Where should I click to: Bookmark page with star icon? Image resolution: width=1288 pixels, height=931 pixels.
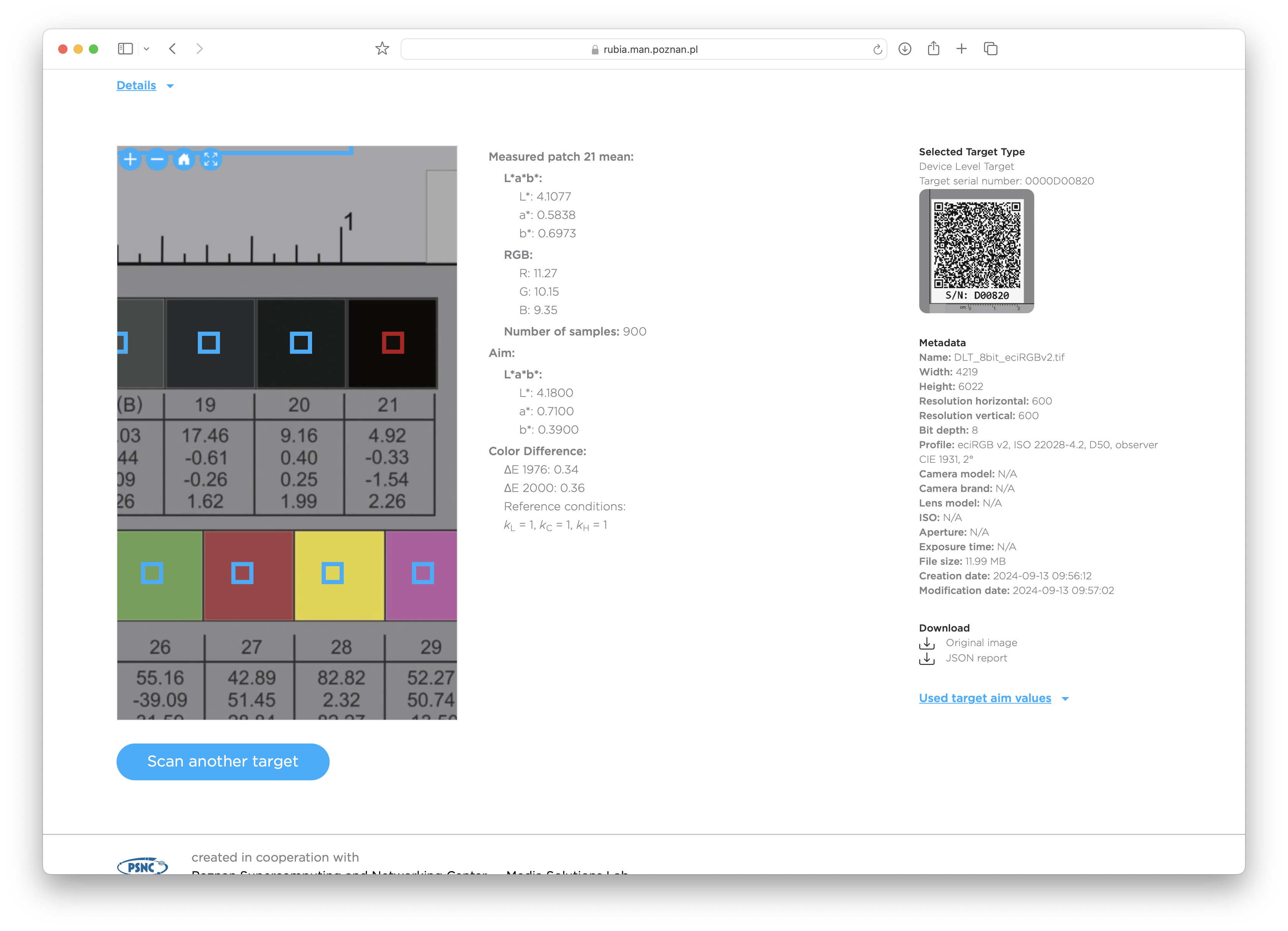coord(382,49)
